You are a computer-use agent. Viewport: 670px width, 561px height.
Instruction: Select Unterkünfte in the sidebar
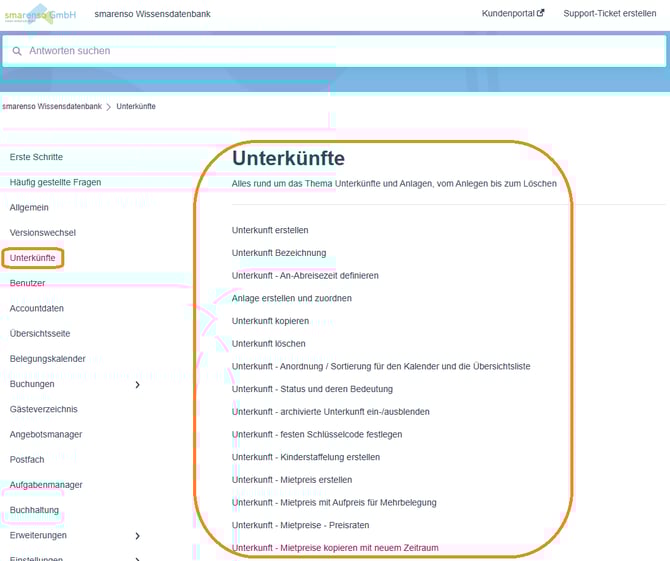click(33, 258)
